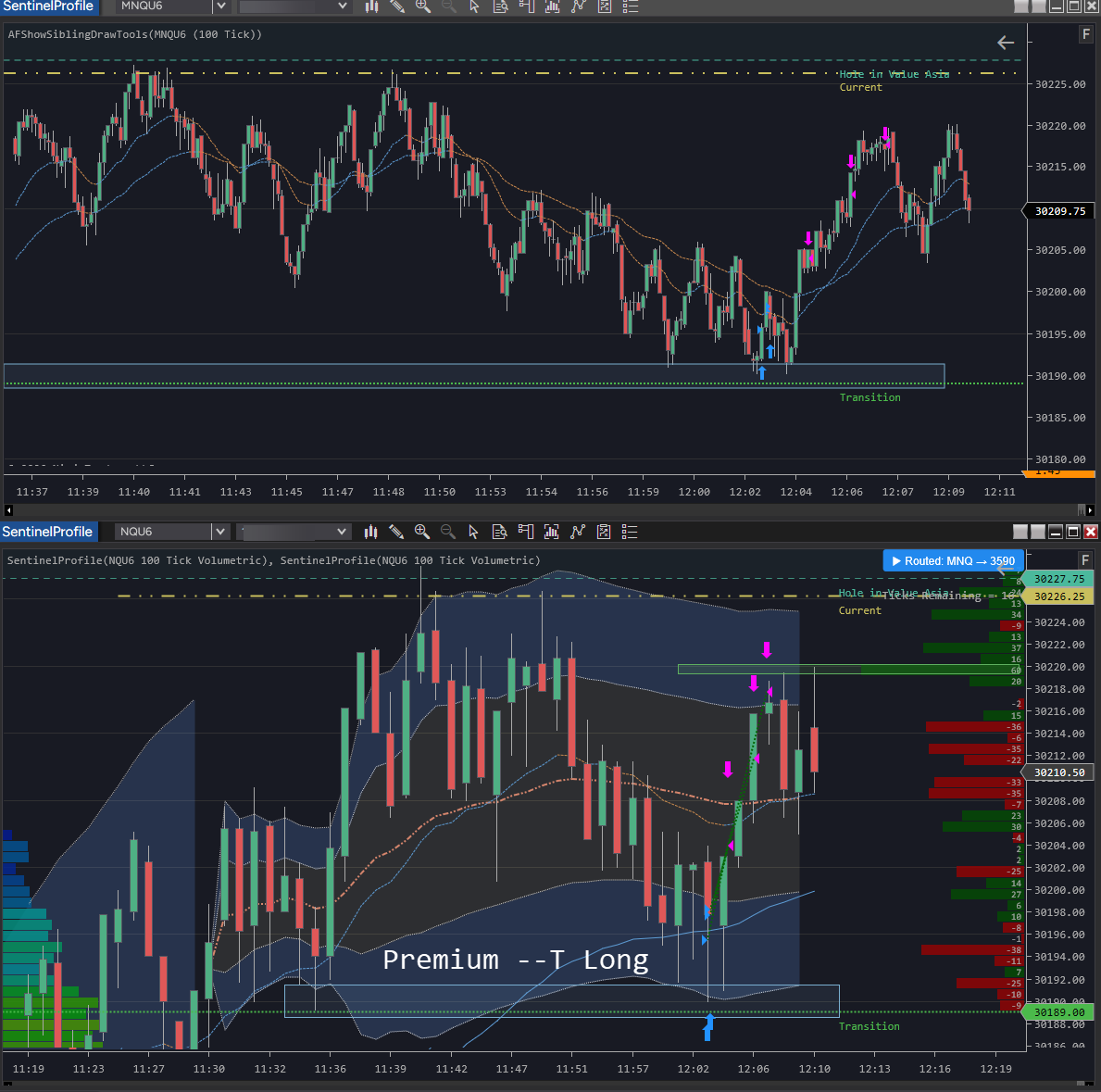Click yellow 30226.25 price tag
1101x1092 pixels.
[x=1058, y=596]
